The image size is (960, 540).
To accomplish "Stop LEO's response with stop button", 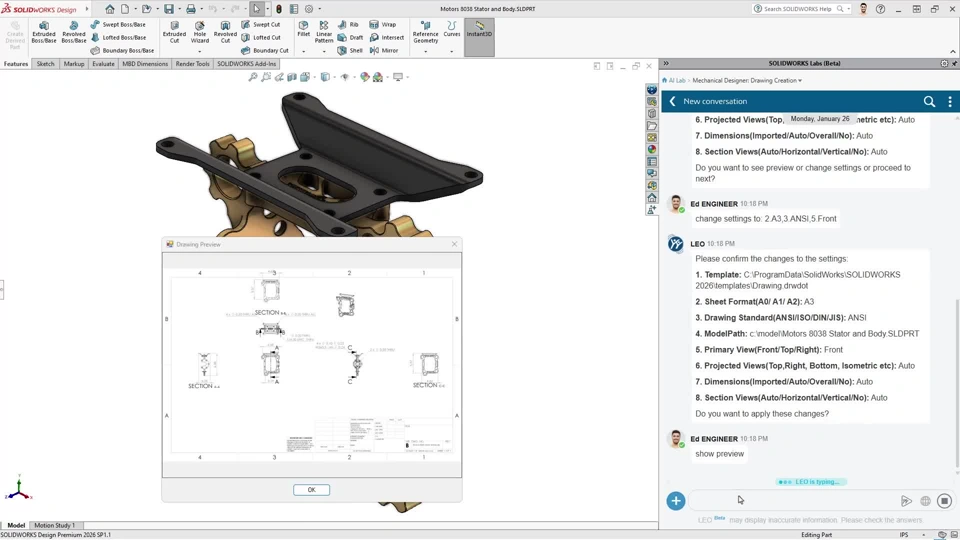I will point(944,501).
